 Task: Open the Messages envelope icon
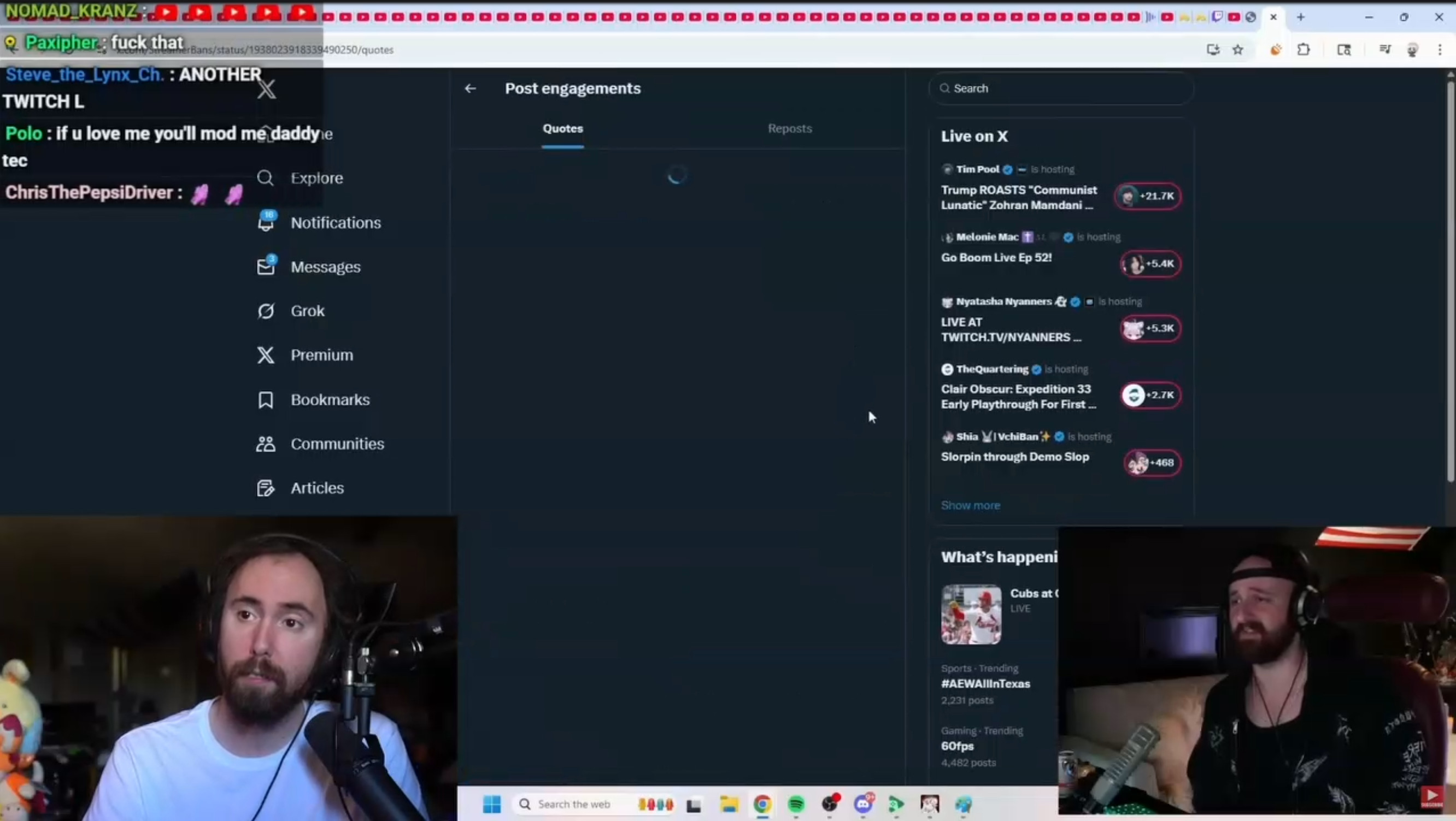266,267
